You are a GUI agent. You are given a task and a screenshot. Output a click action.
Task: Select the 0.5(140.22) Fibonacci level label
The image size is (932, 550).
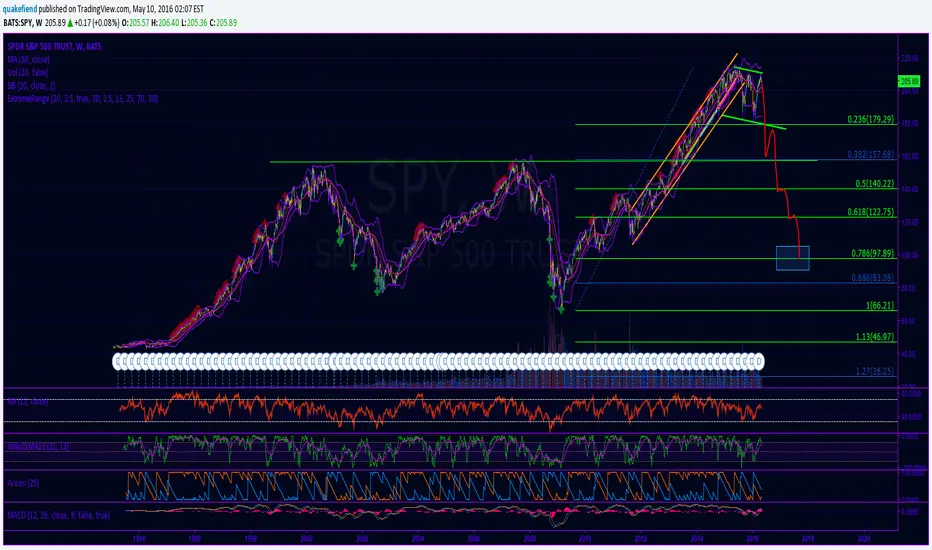tap(875, 184)
